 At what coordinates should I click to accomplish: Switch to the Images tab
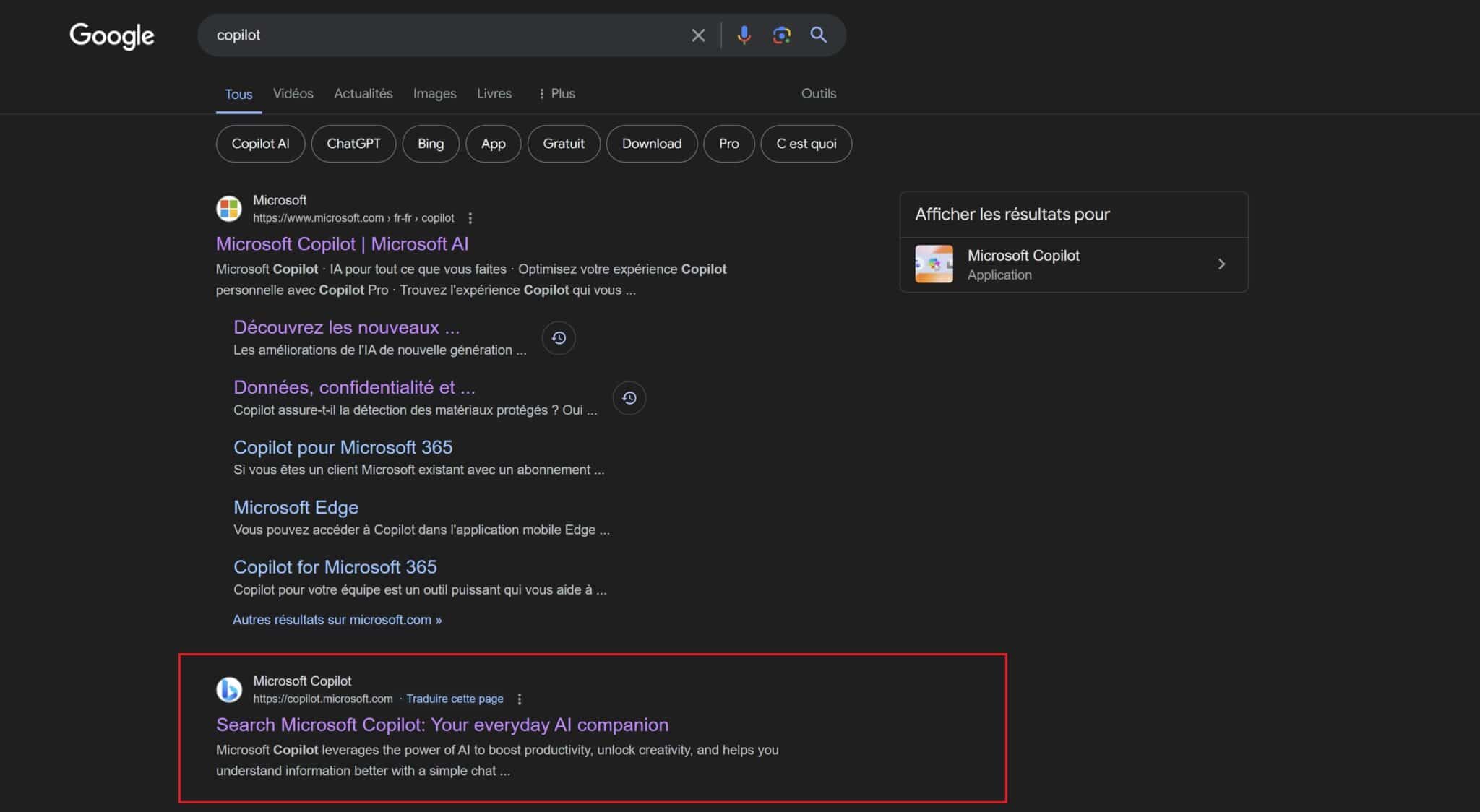click(x=435, y=93)
